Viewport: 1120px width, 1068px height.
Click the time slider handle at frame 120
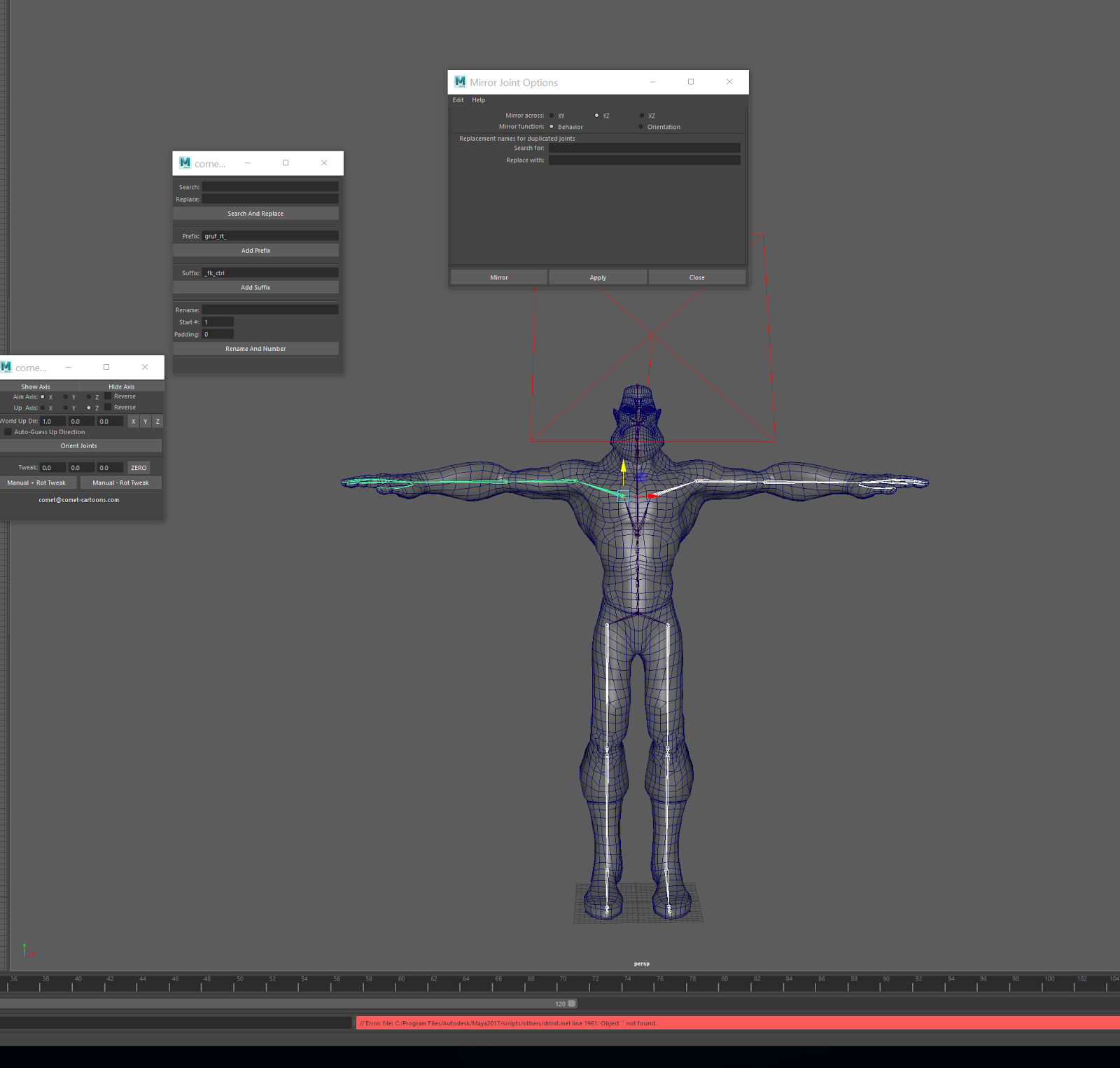[x=571, y=1004]
